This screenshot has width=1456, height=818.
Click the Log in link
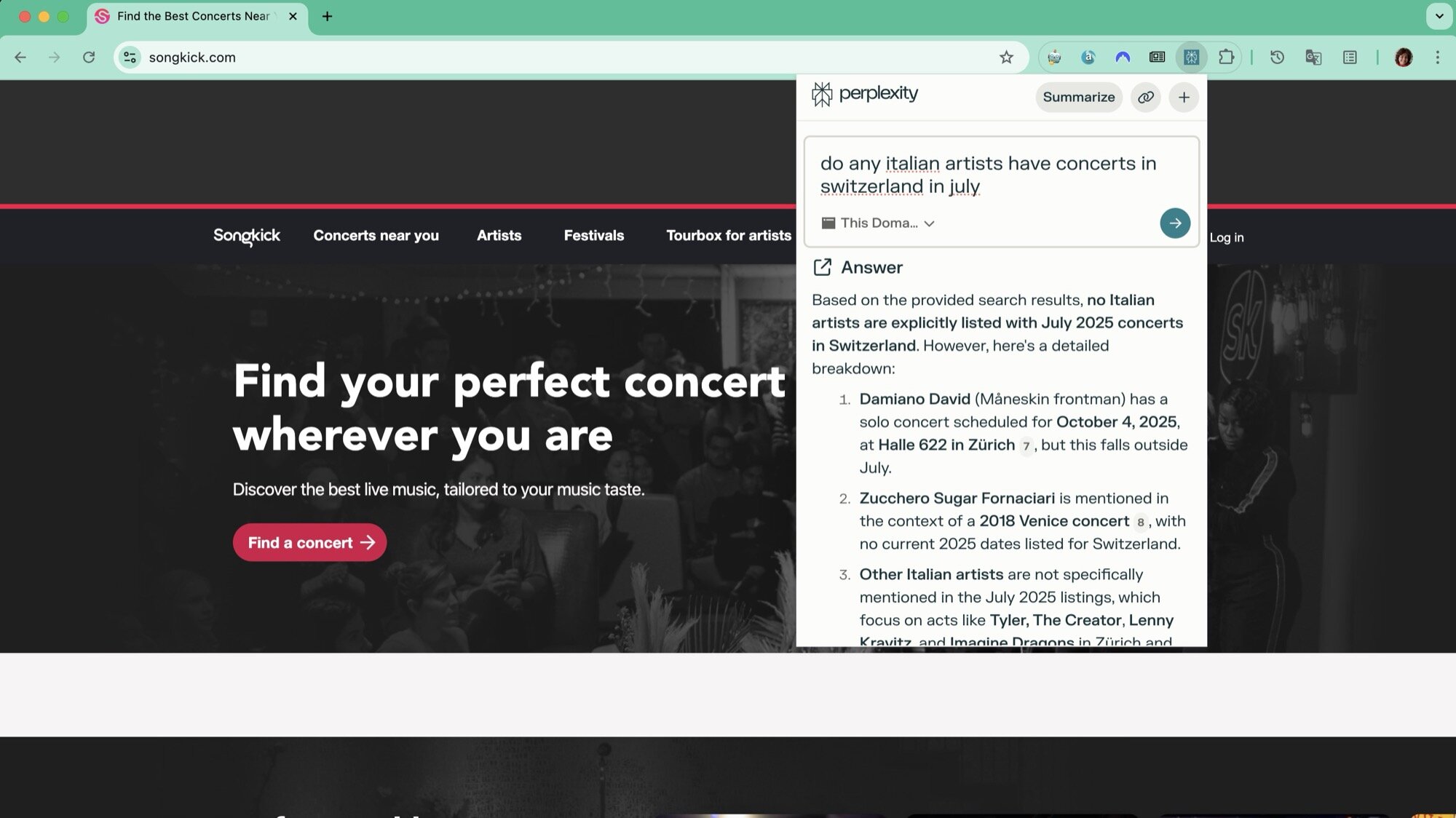point(1226,237)
